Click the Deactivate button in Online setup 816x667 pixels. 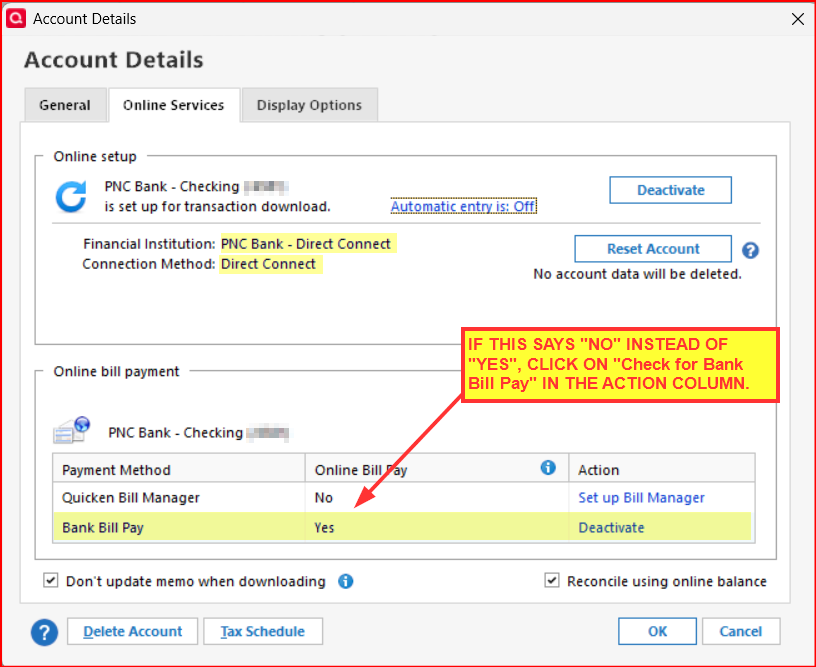[x=670, y=190]
